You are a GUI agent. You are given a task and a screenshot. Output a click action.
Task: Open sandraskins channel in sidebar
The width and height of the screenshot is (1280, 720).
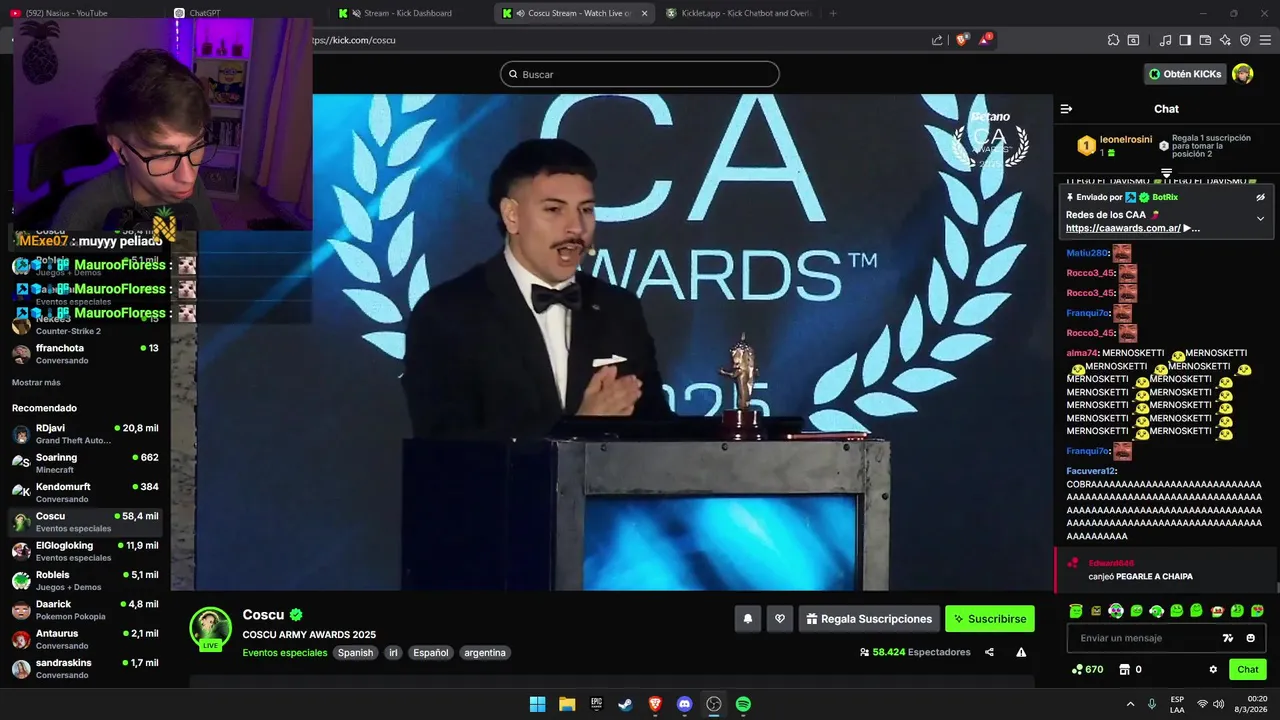coord(85,668)
